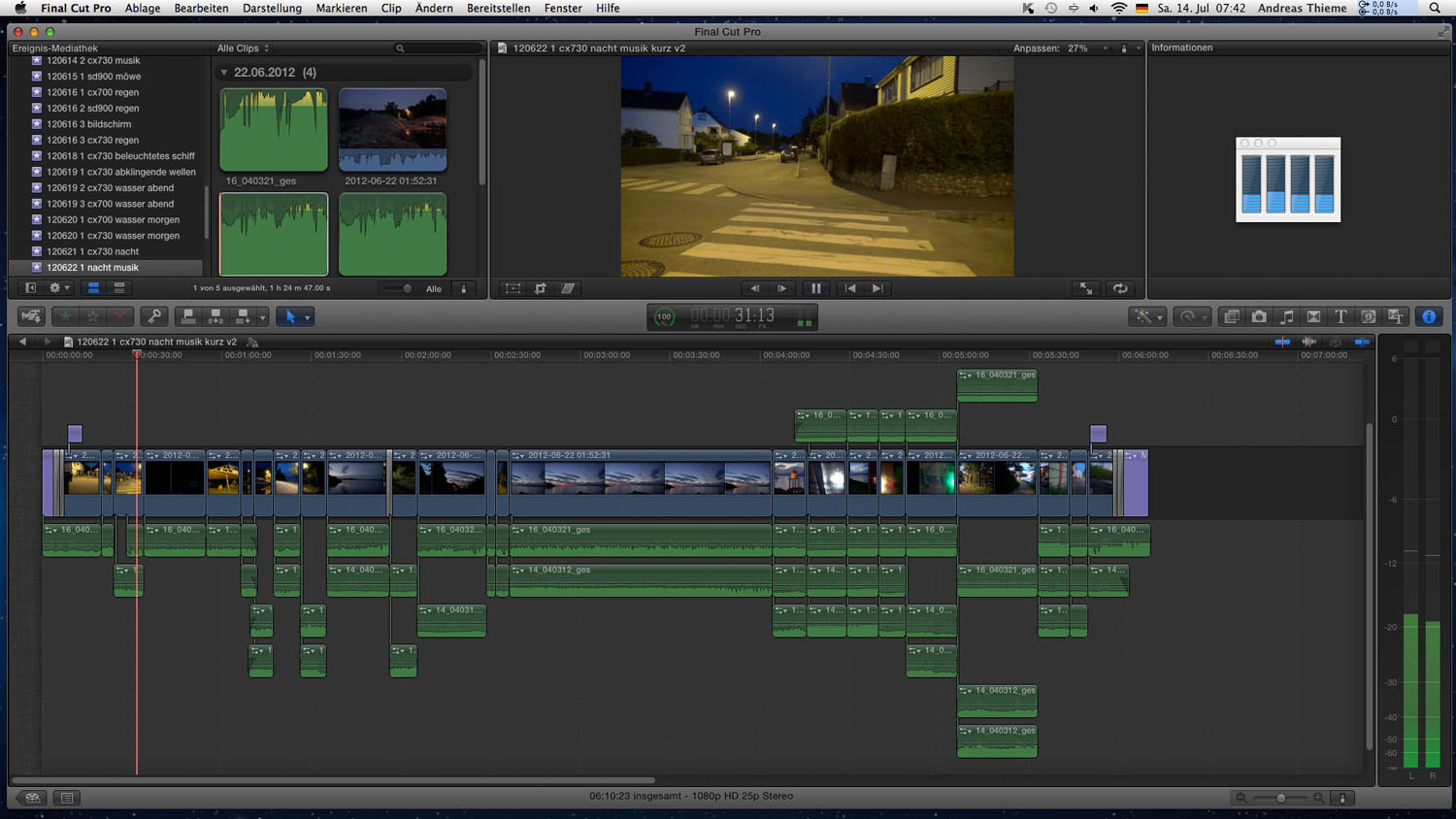Connect selected clip to primary storyline

188,316
